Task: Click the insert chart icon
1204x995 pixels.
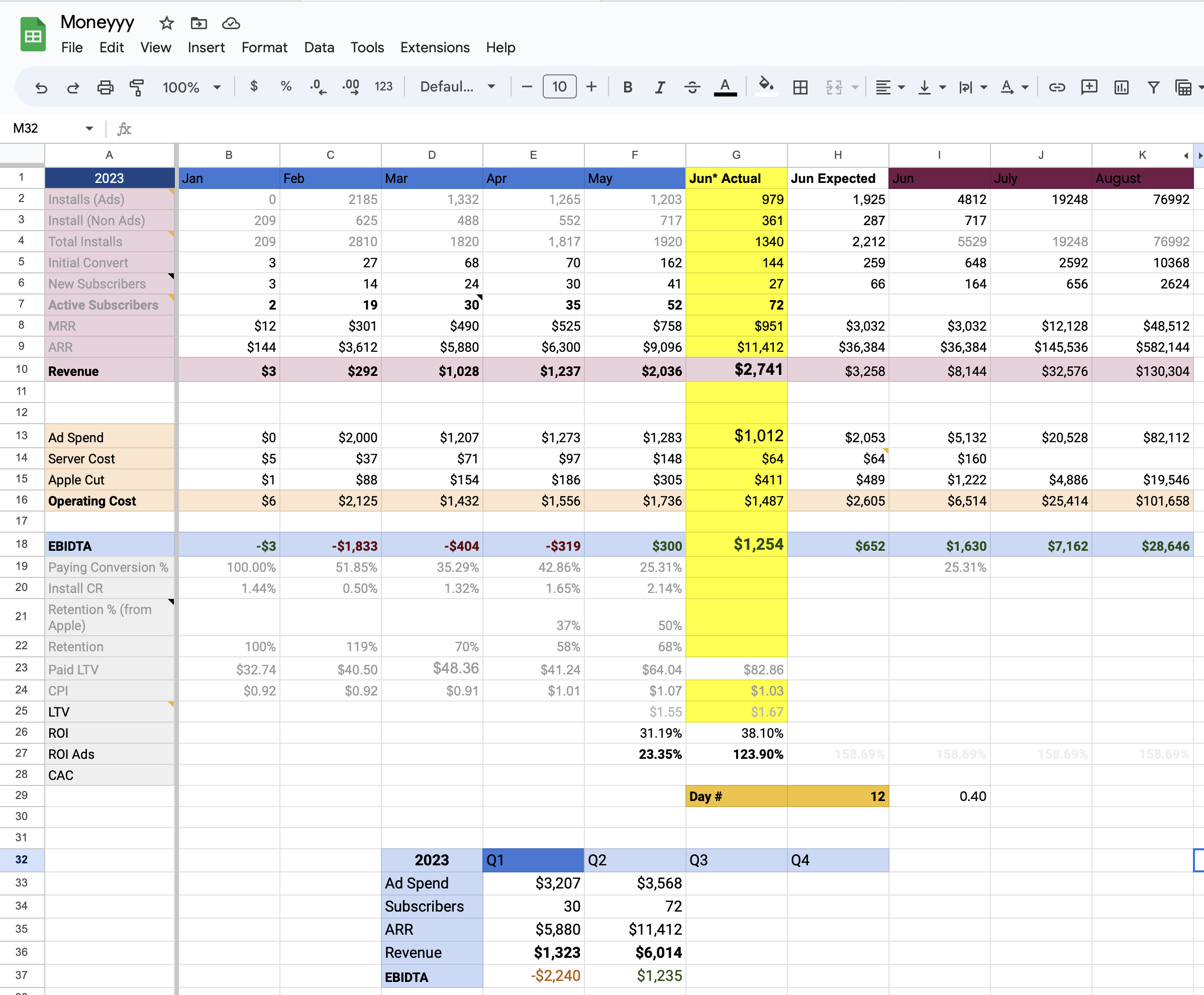Action: 1121,87
